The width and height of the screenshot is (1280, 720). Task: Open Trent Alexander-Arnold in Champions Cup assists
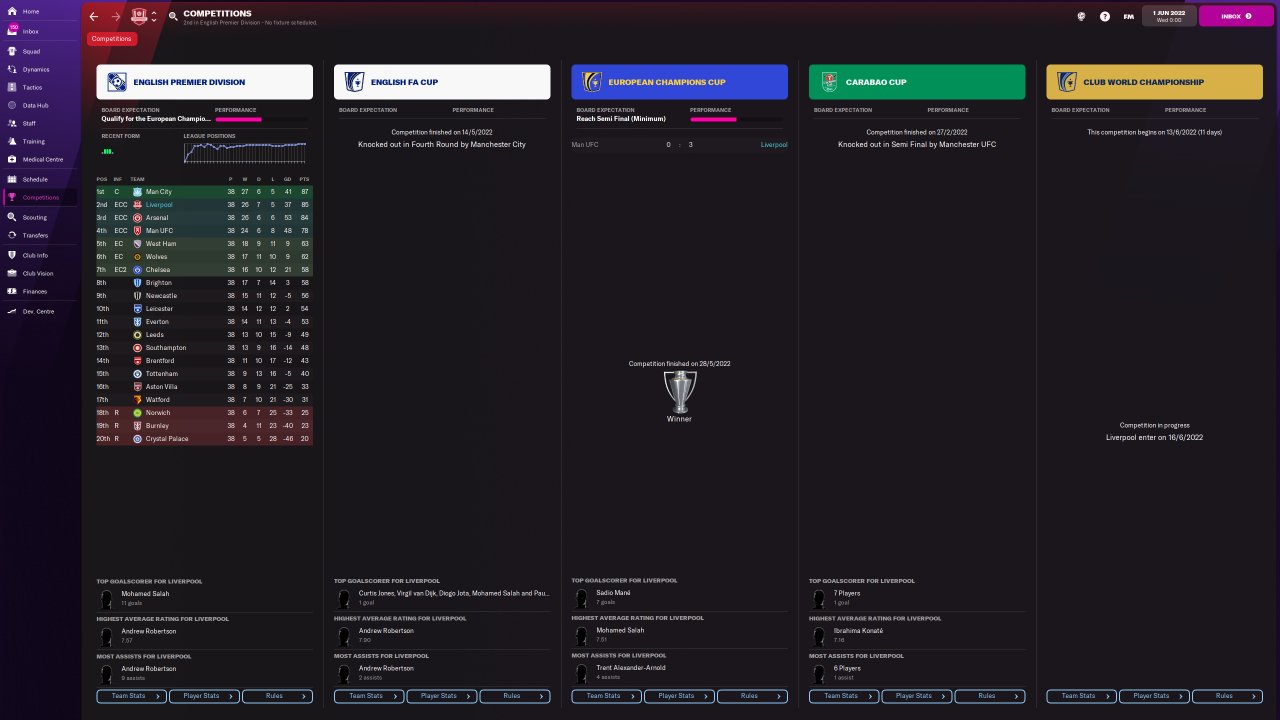pos(631,668)
